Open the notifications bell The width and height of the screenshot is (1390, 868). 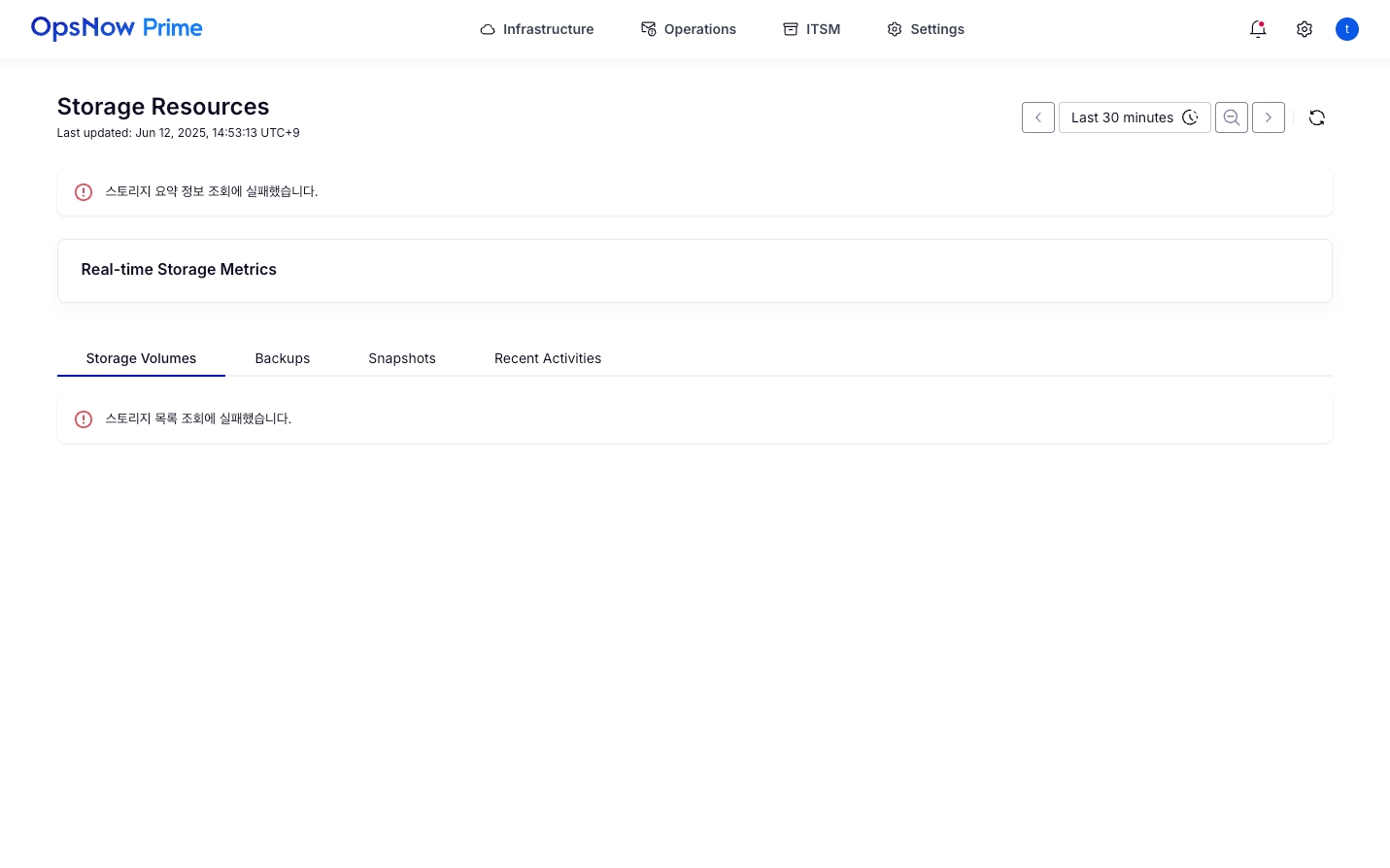(1258, 29)
